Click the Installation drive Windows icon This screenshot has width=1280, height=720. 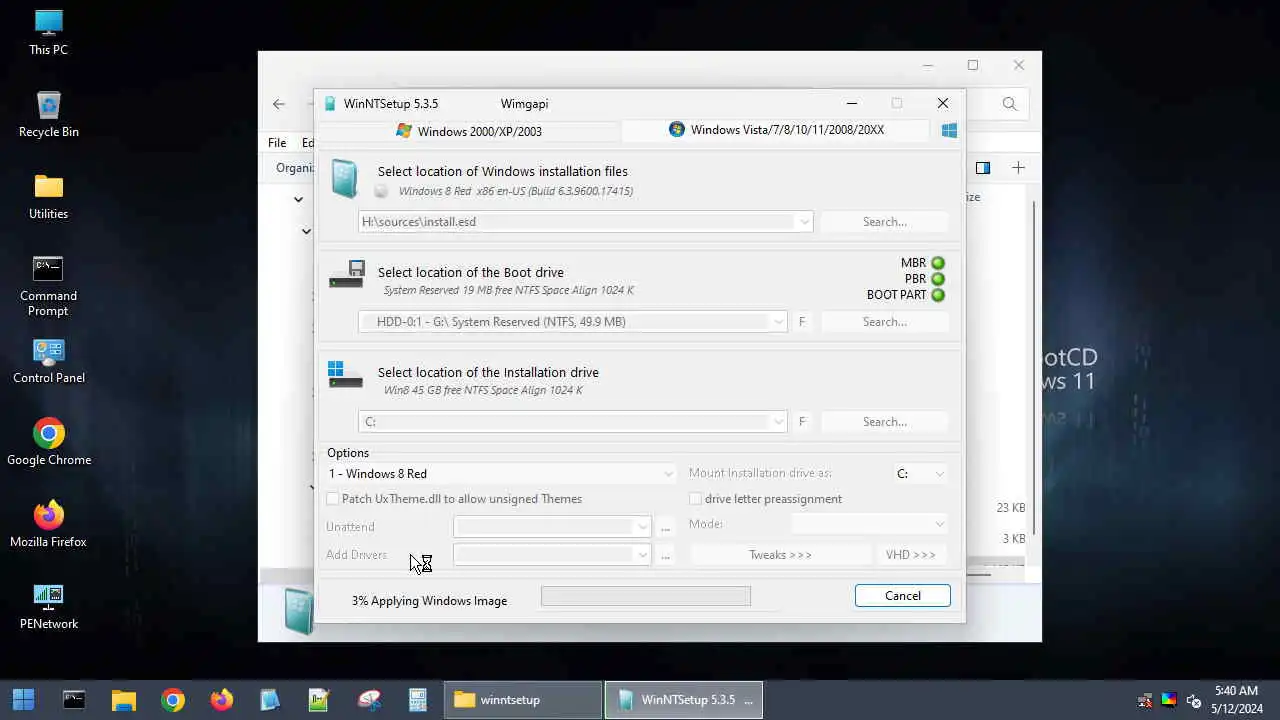tap(346, 374)
